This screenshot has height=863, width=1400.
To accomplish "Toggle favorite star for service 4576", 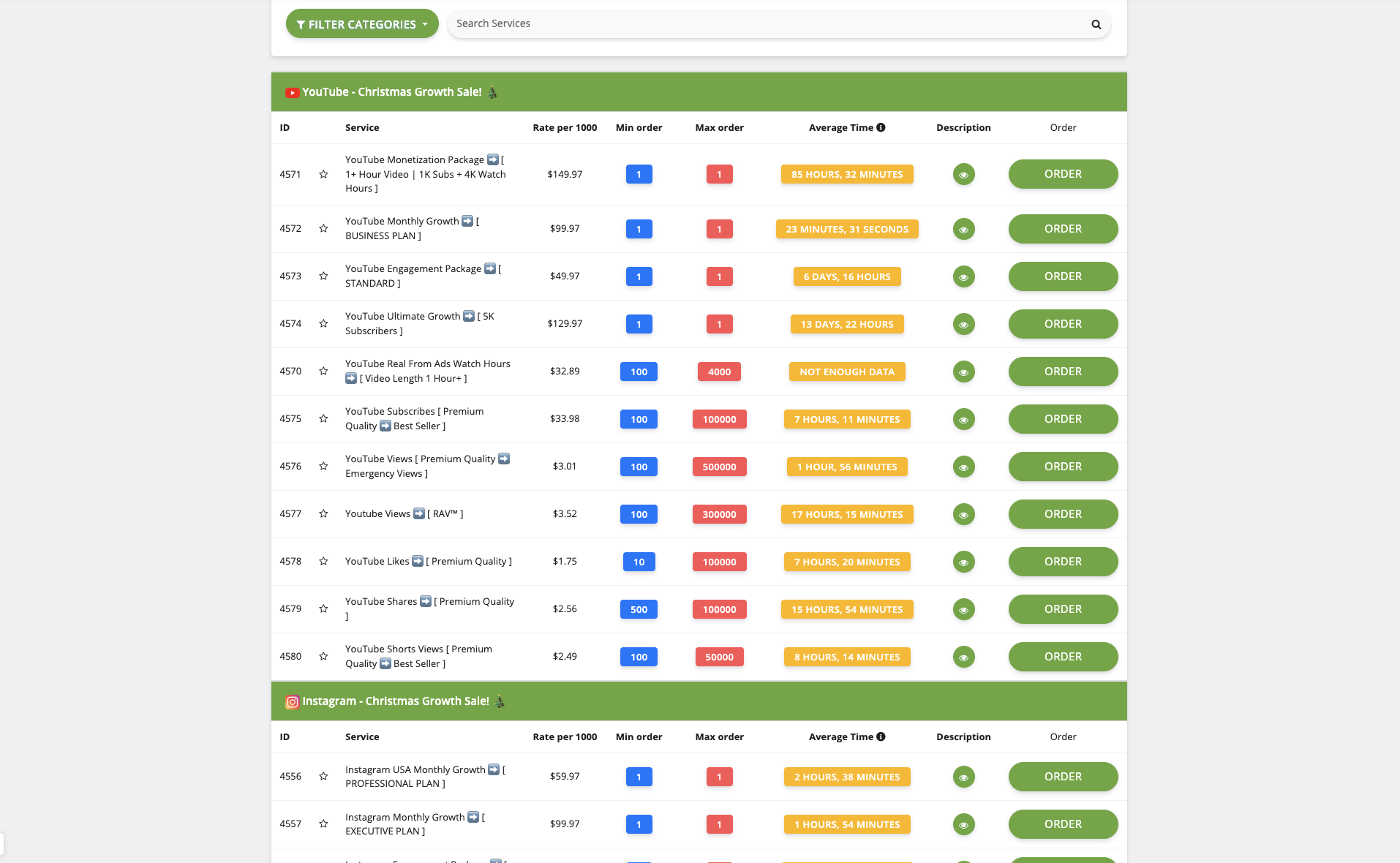I will pyautogui.click(x=323, y=467).
